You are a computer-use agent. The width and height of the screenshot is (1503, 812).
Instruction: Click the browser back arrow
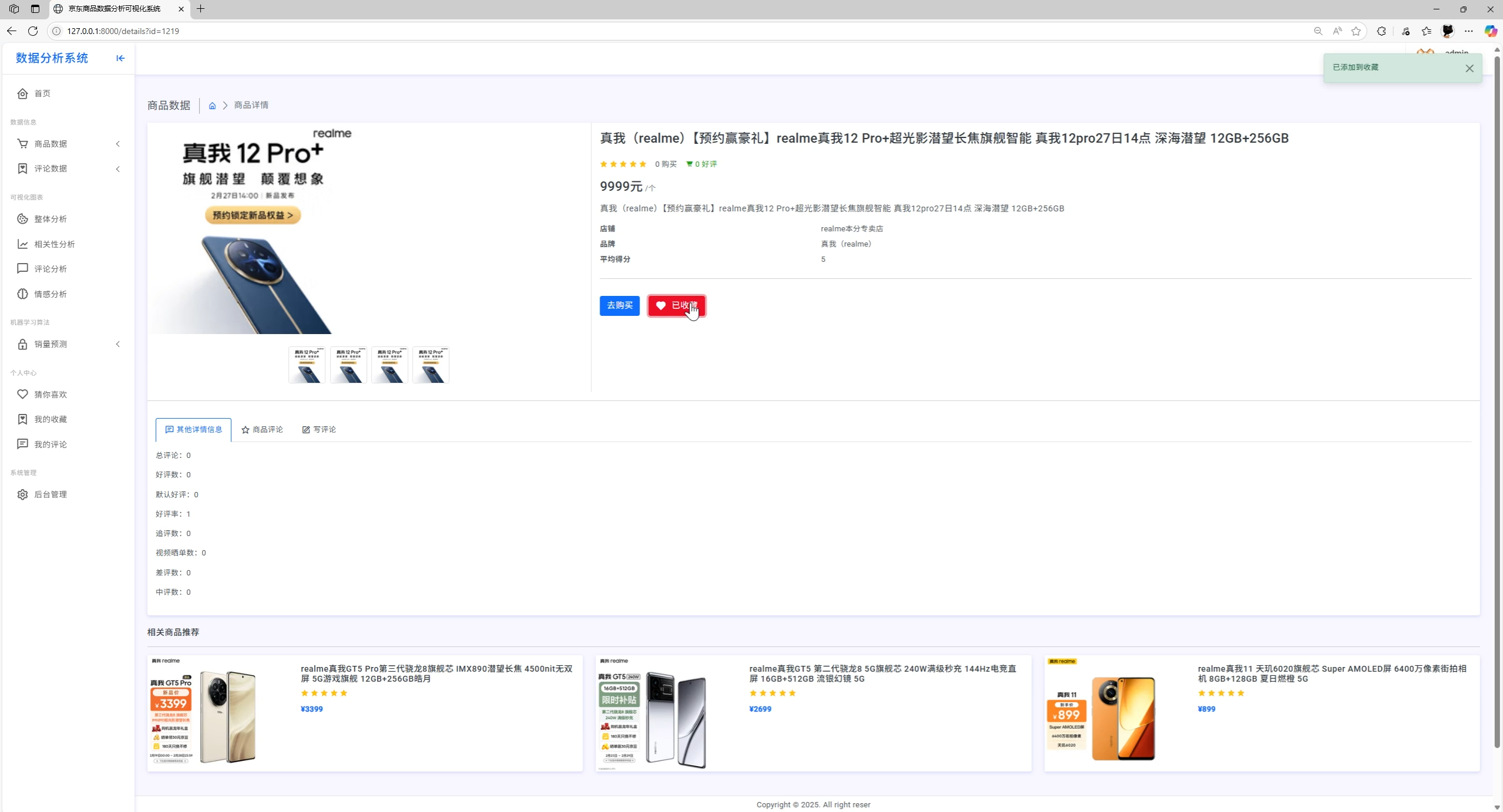click(x=12, y=31)
